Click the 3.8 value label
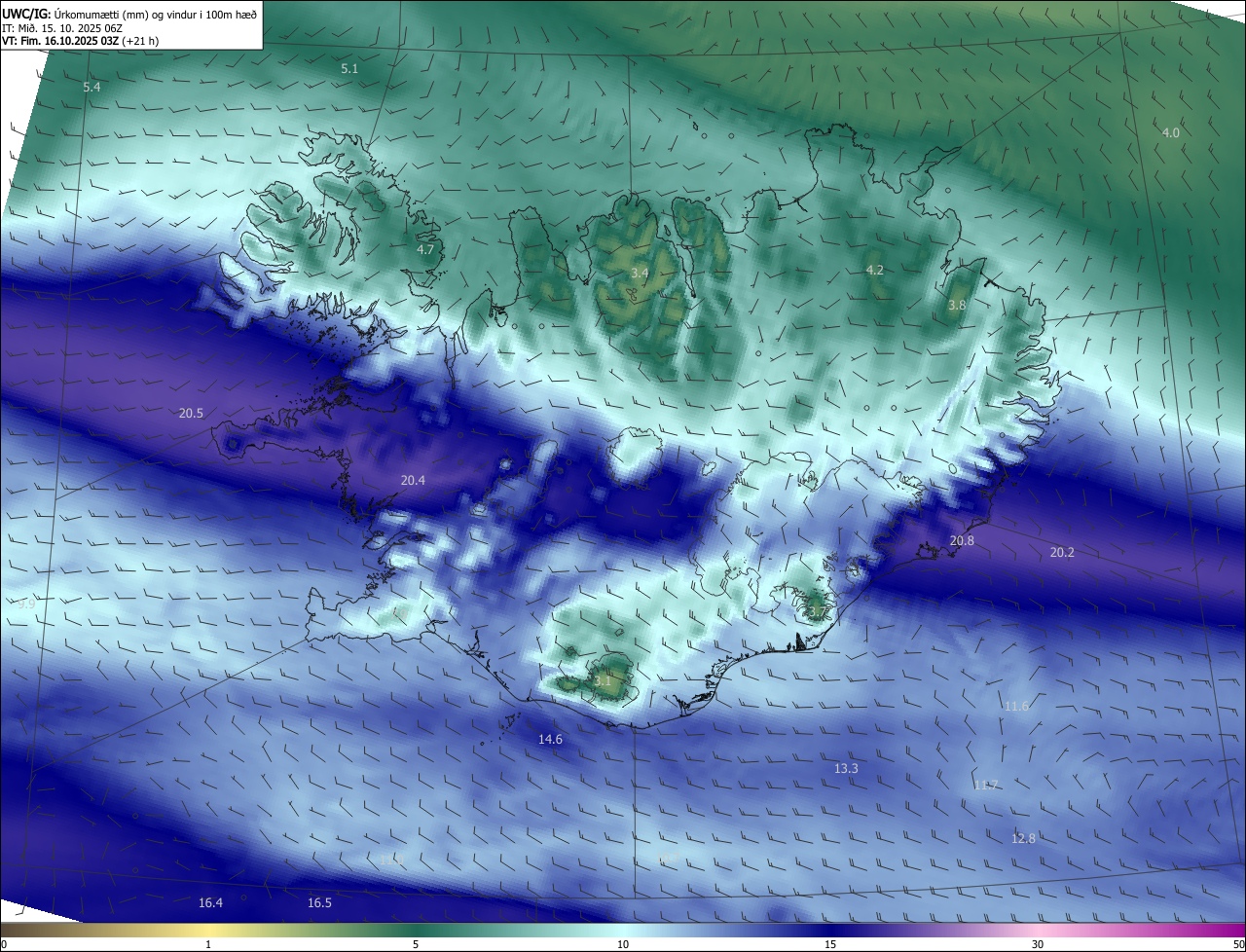Viewport: 1246px width, 952px height. pyautogui.click(x=957, y=305)
